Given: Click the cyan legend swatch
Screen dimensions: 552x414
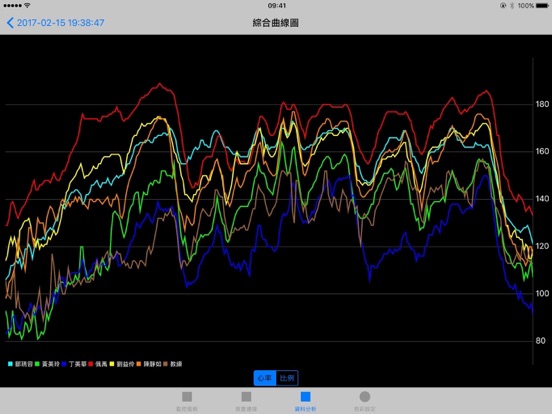Looking at the screenshot, I should (x=10, y=364).
